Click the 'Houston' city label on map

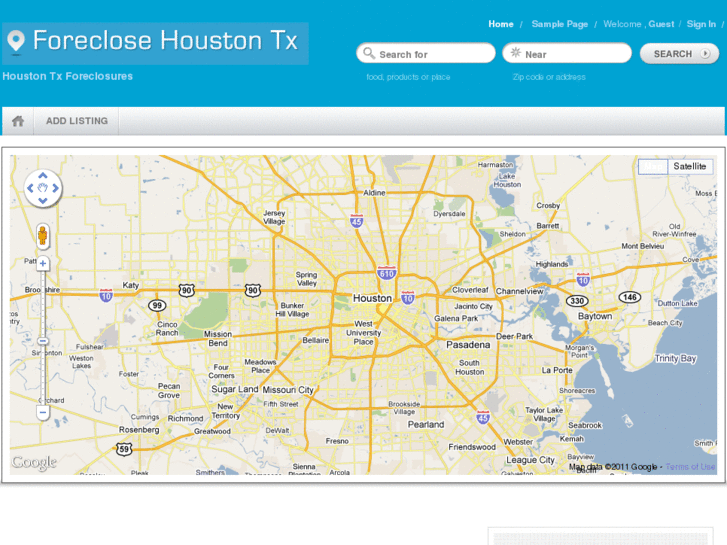372,298
